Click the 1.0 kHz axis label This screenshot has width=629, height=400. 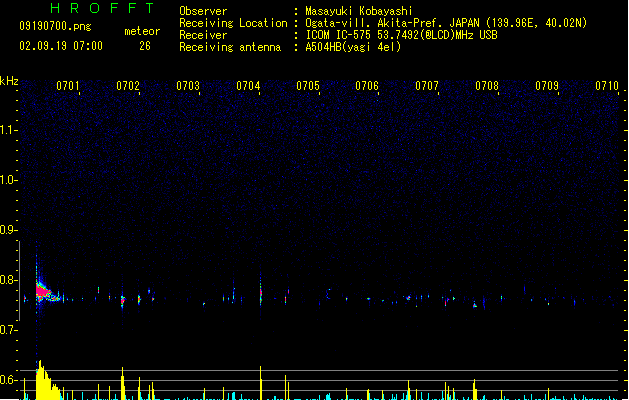(8, 180)
